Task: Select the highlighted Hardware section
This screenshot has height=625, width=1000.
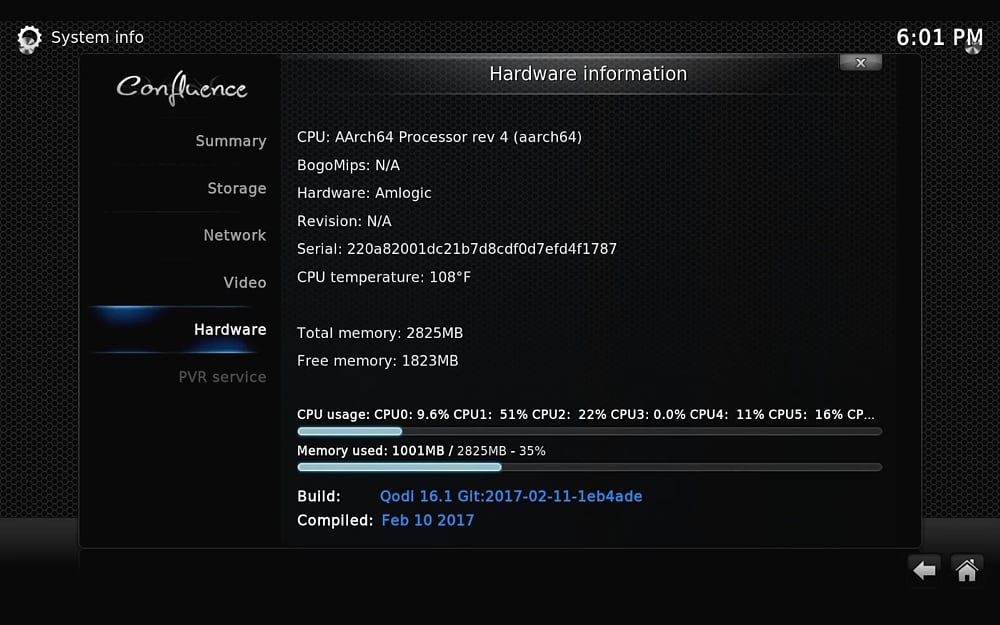Action: pos(230,329)
